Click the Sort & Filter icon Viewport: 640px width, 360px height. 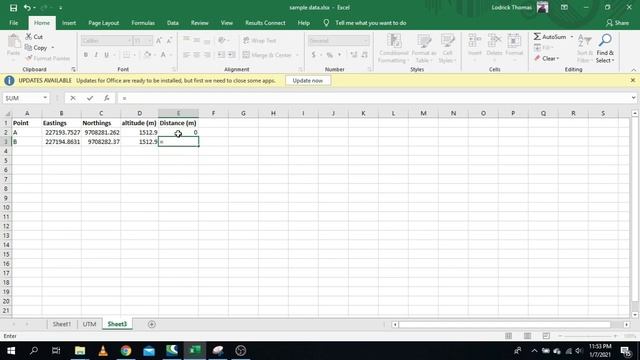pyautogui.click(x=584, y=41)
